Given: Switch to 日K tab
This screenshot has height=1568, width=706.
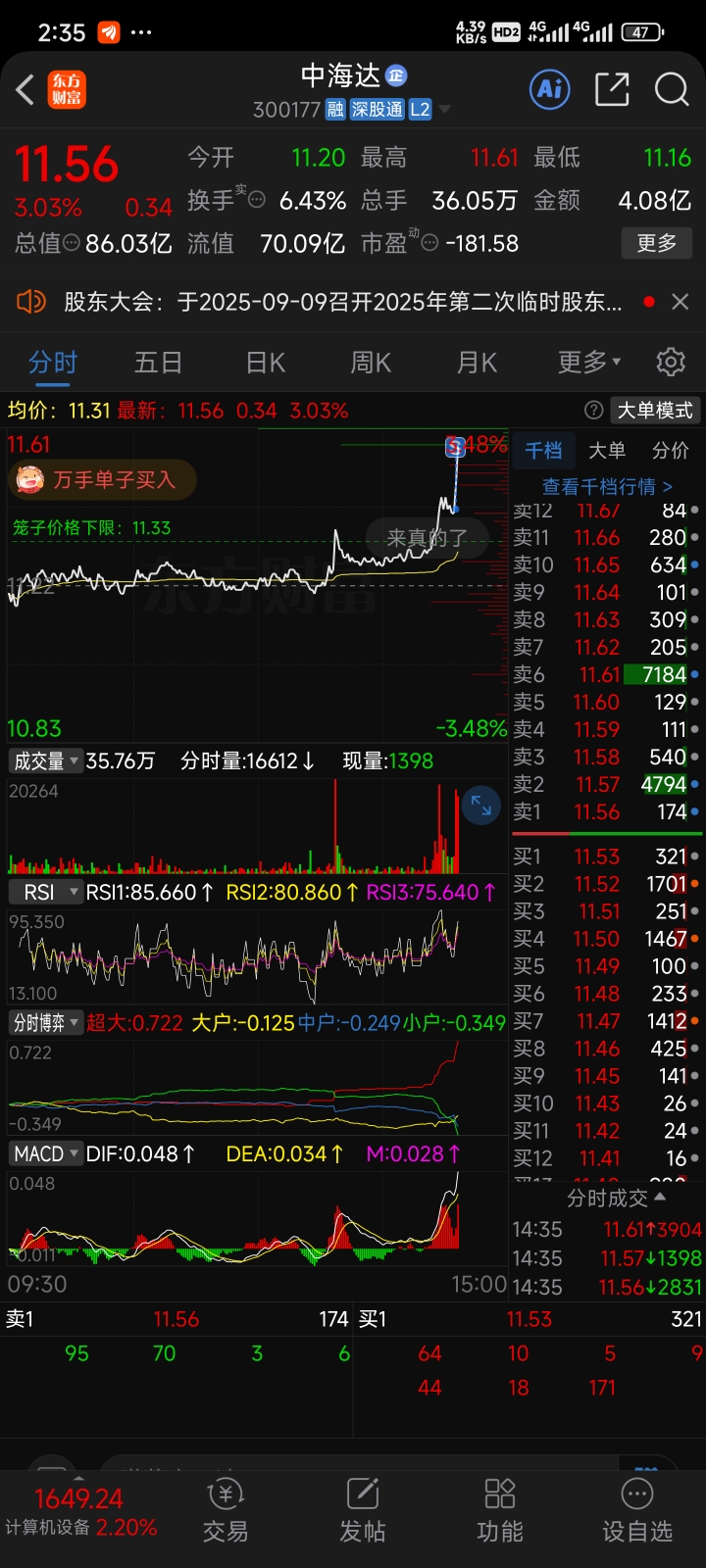Looking at the screenshot, I should 265,362.
